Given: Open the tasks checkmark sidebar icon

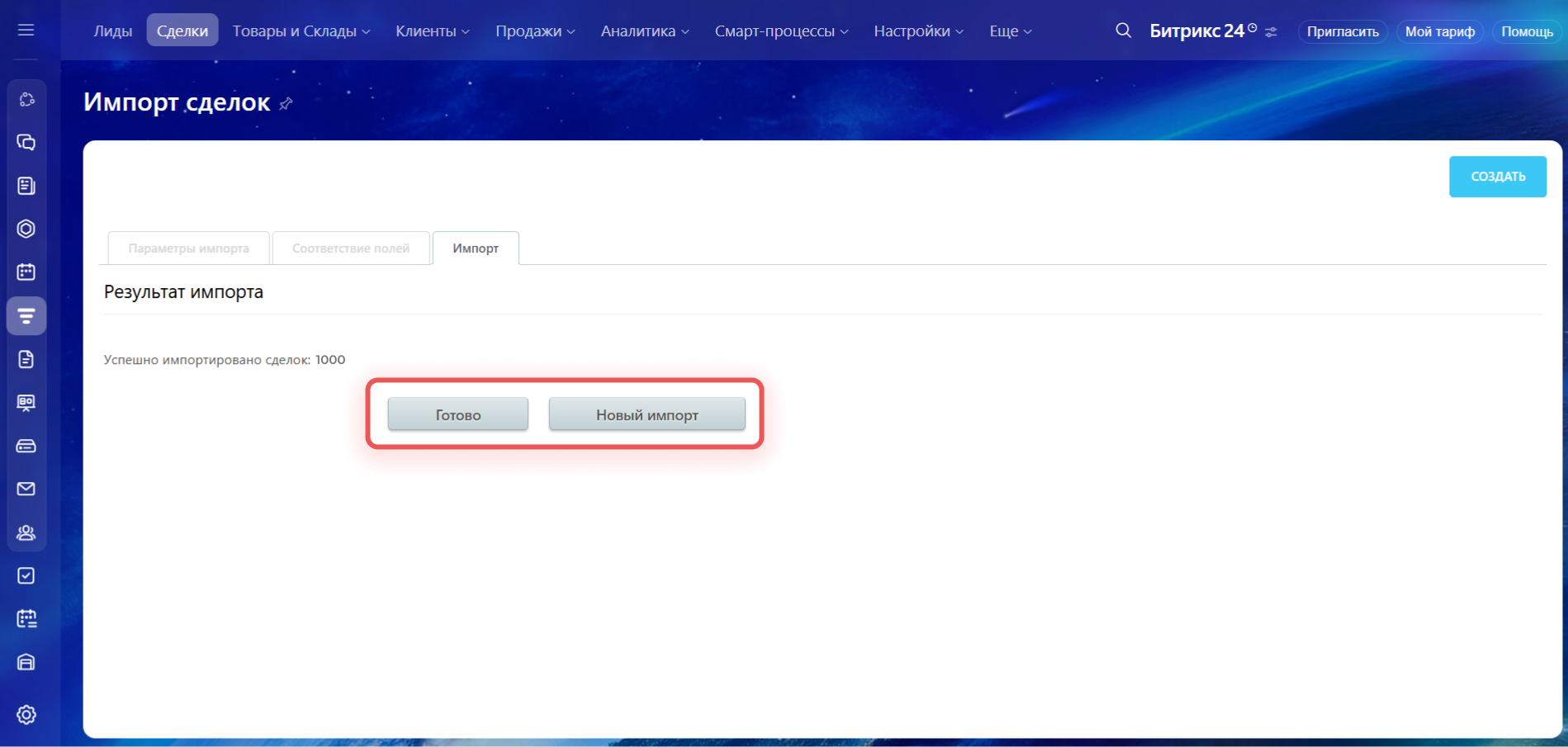Looking at the screenshot, I should click(x=26, y=575).
